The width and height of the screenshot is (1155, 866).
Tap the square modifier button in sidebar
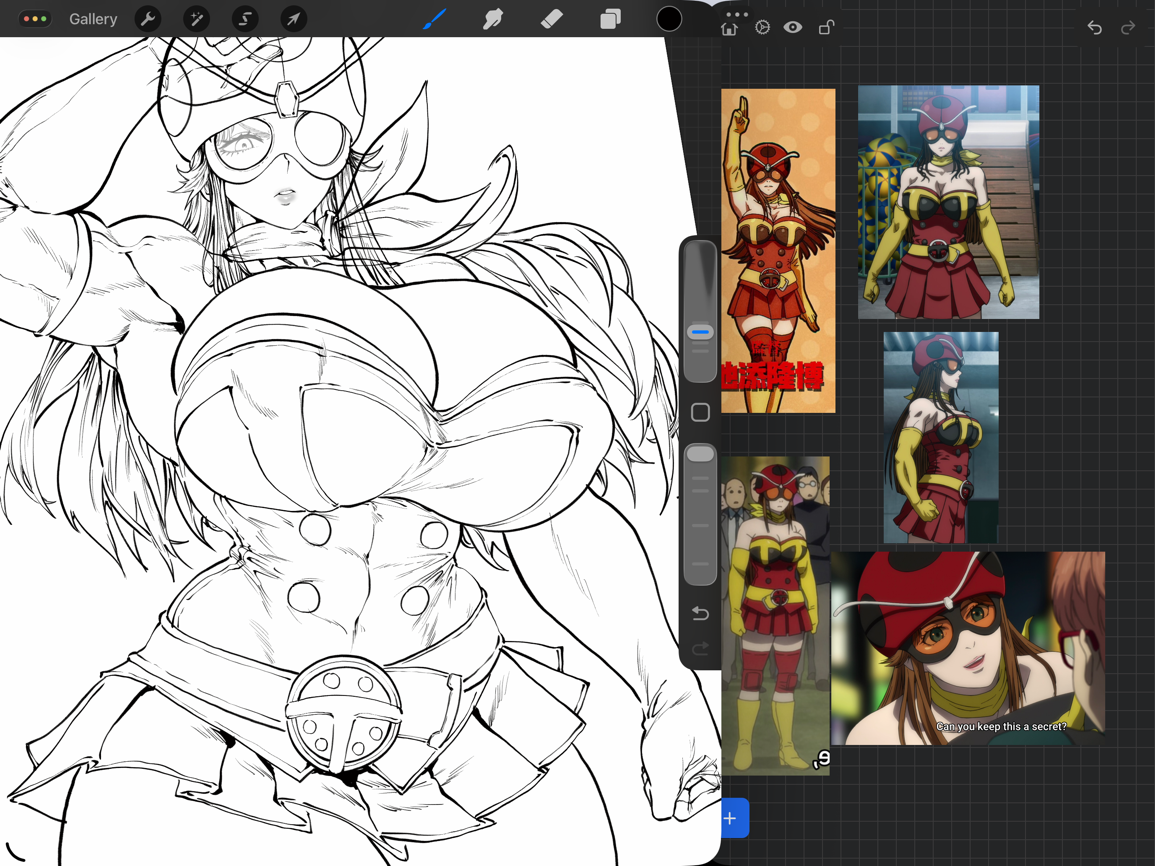[701, 412]
